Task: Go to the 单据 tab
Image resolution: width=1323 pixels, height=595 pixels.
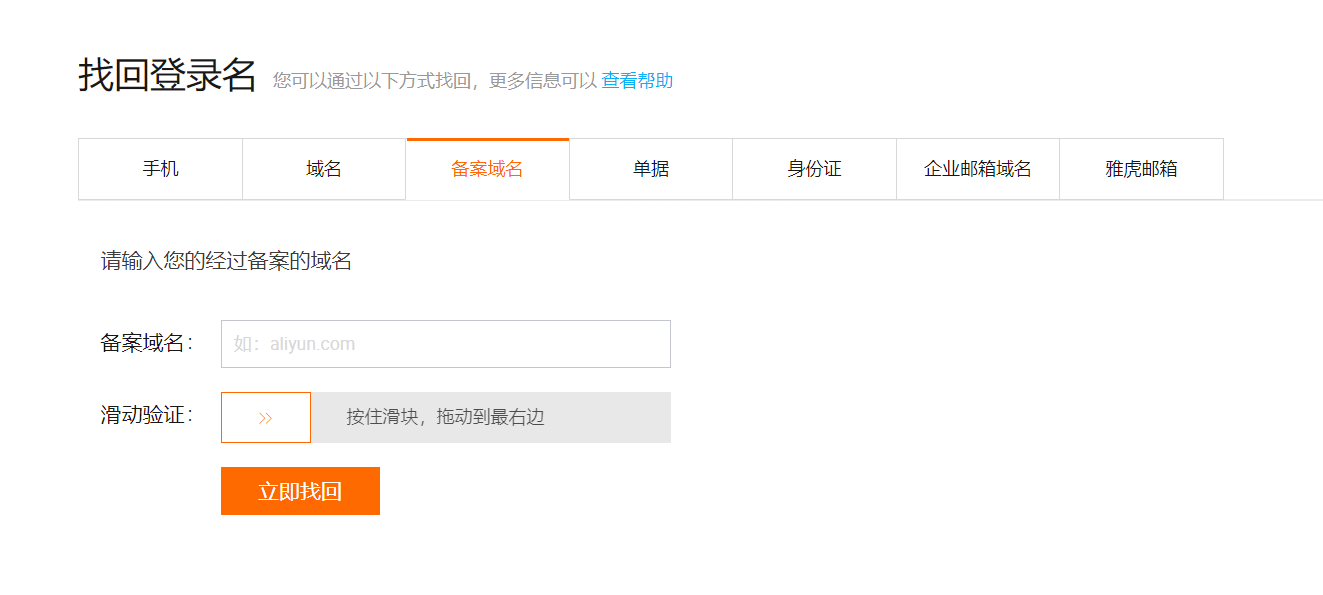Action: (651, 169)
